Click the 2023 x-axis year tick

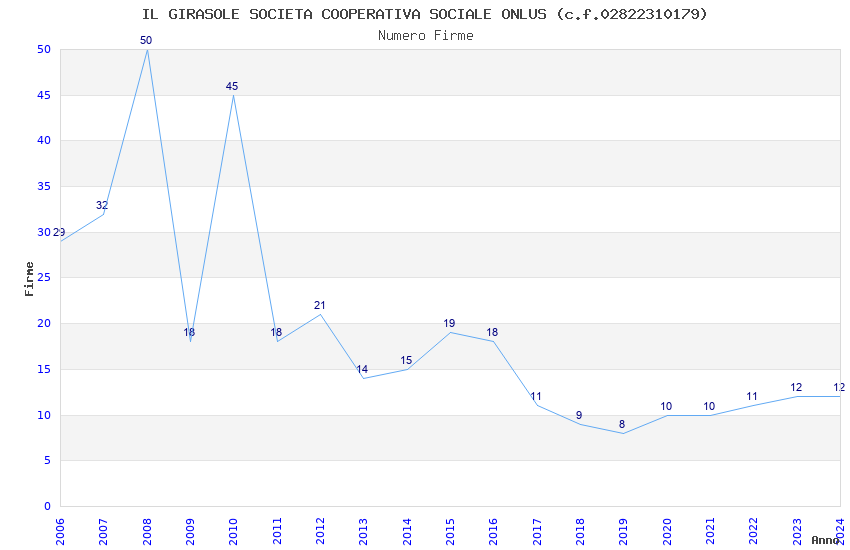(797, 531)
